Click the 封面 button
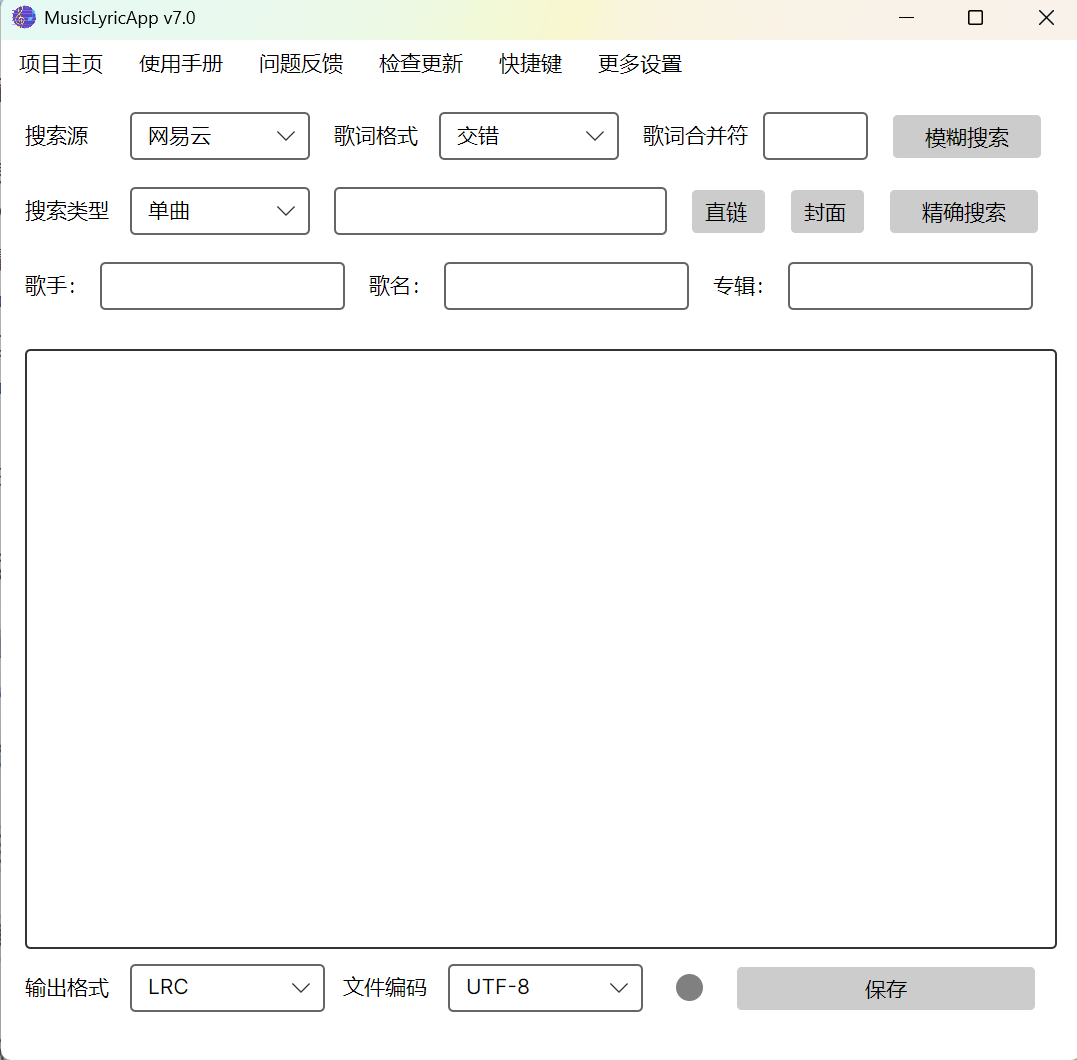Image resolution: width=1077 pixels, height=1060 pixels. (x=827, y=212)
